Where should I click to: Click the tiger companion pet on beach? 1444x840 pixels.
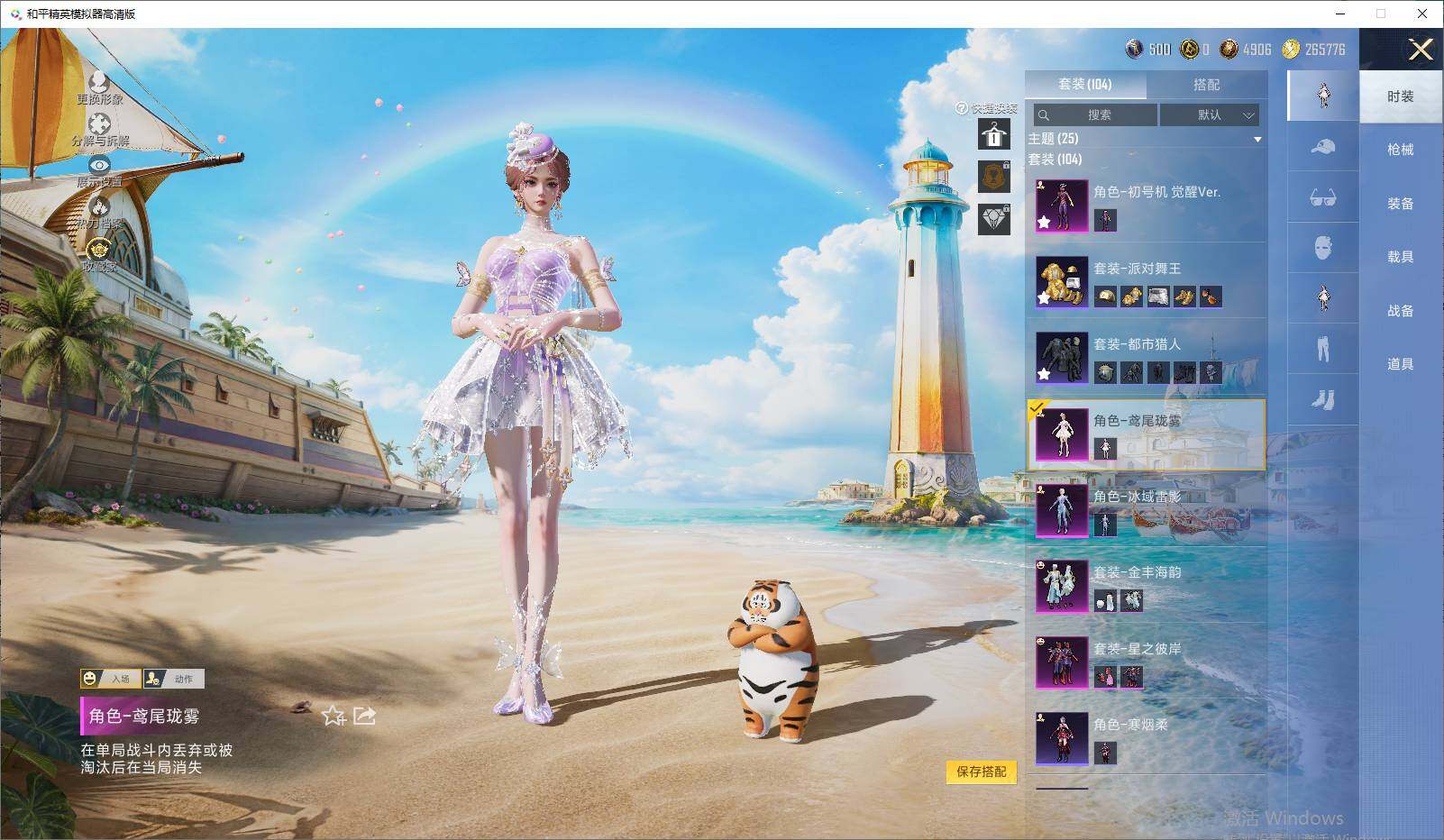[773, 661]
